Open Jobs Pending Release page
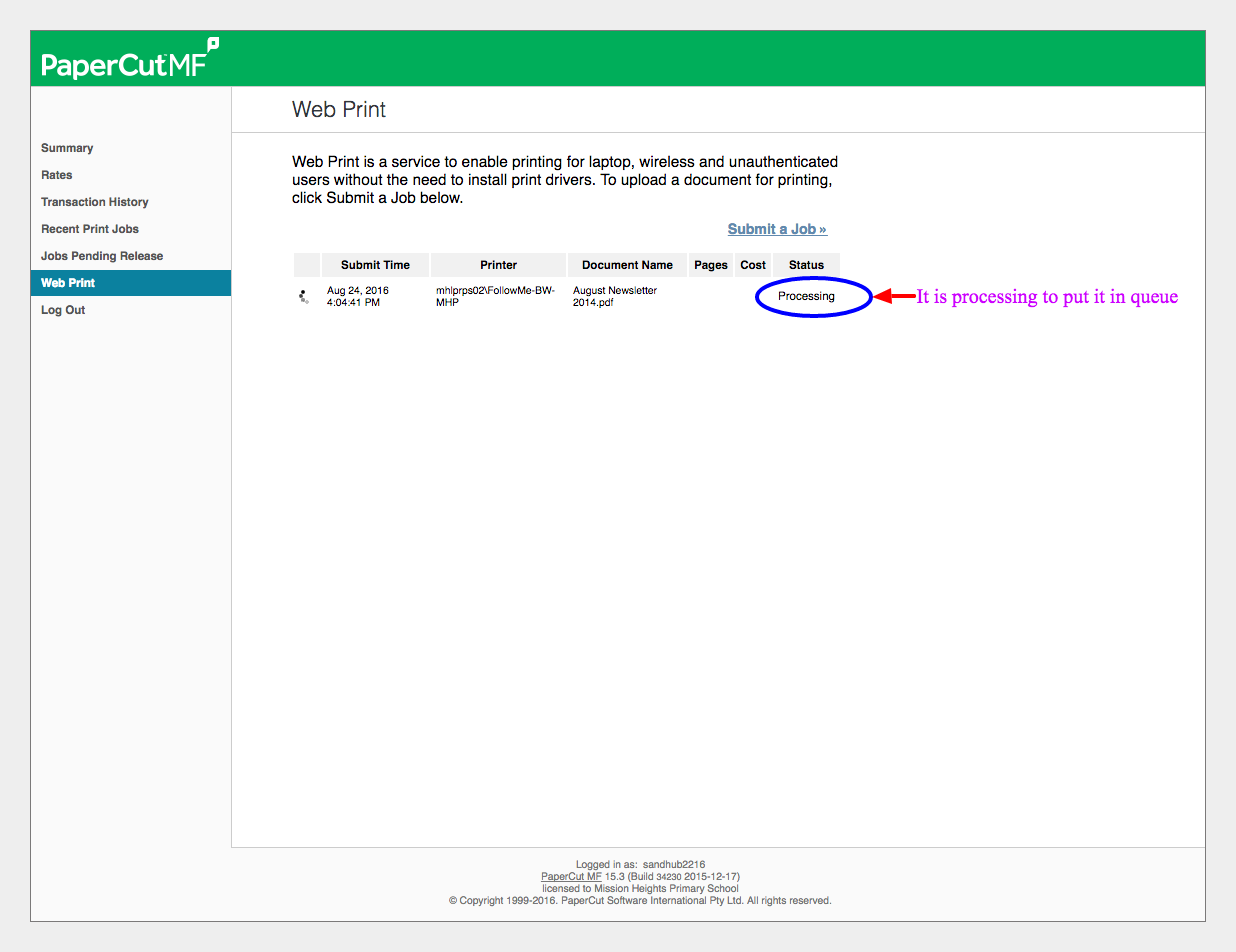This screenshot has height=952, width=1236. pos(102,256)
